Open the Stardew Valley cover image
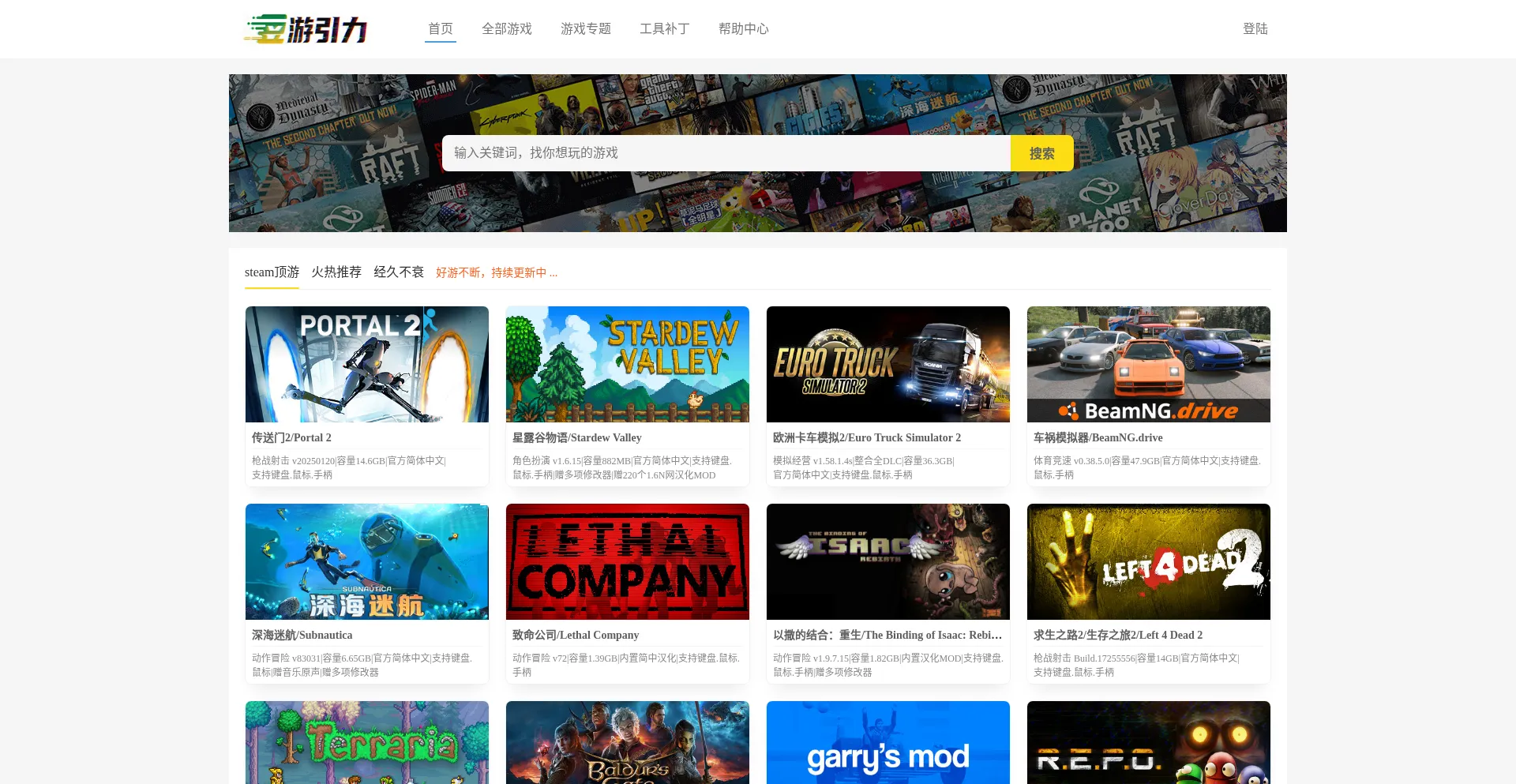 click(628, 365)
